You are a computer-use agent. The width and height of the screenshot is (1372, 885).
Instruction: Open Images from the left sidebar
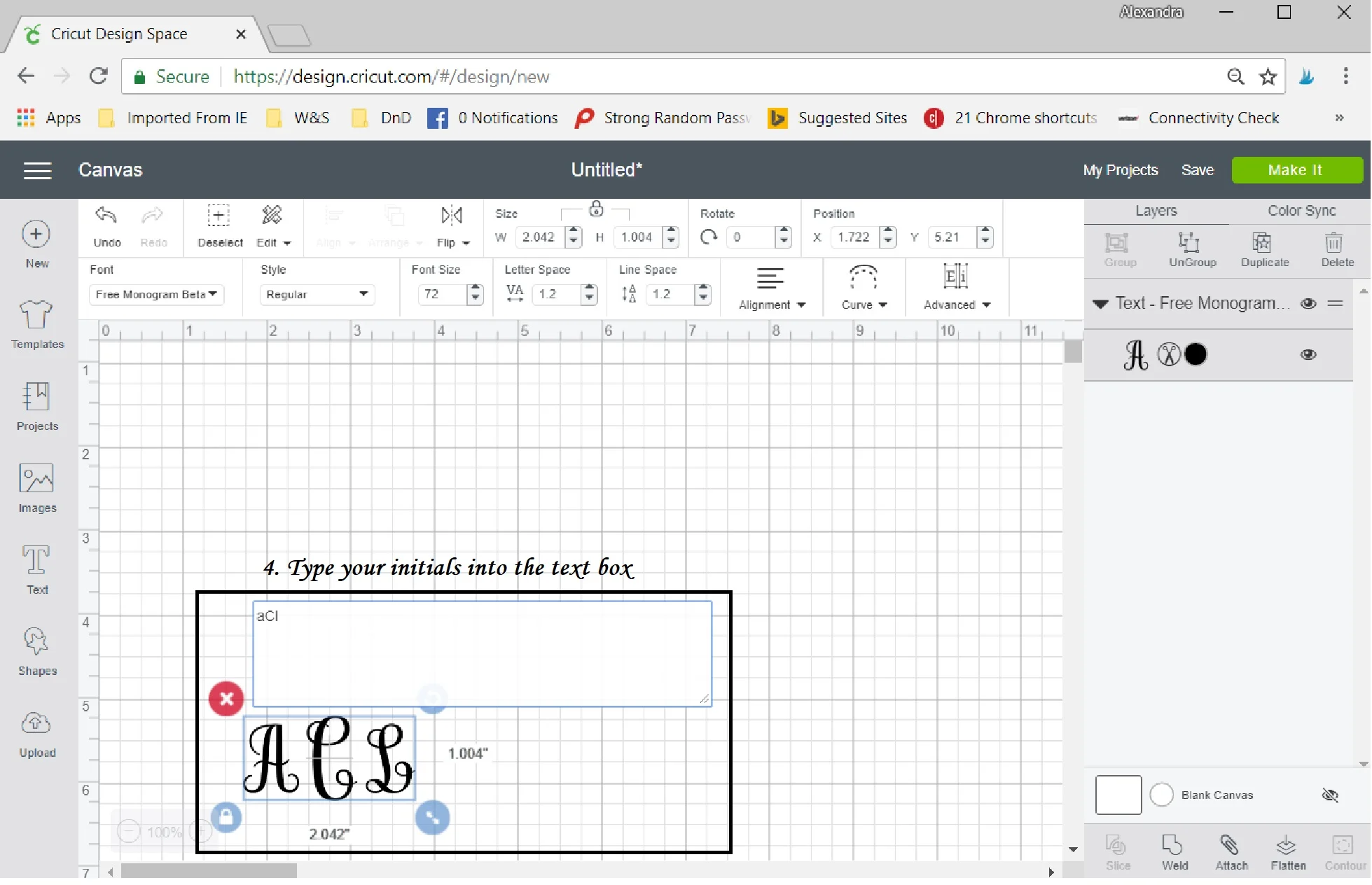(37, 489)
